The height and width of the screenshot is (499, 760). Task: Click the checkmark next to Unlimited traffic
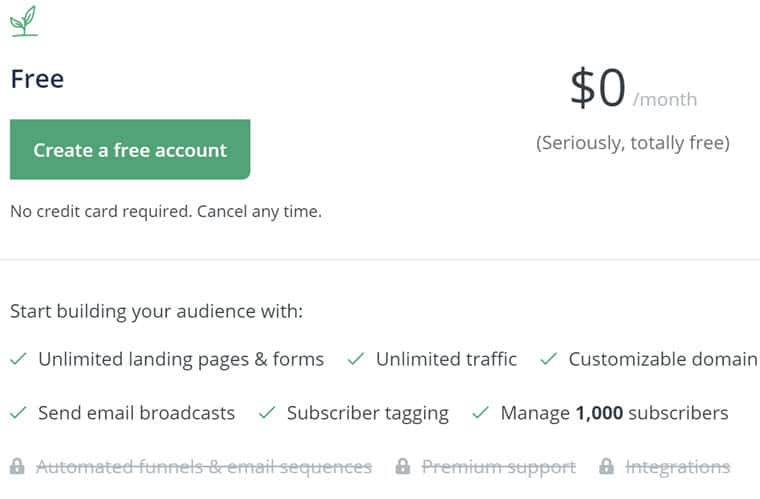[355, 359]
